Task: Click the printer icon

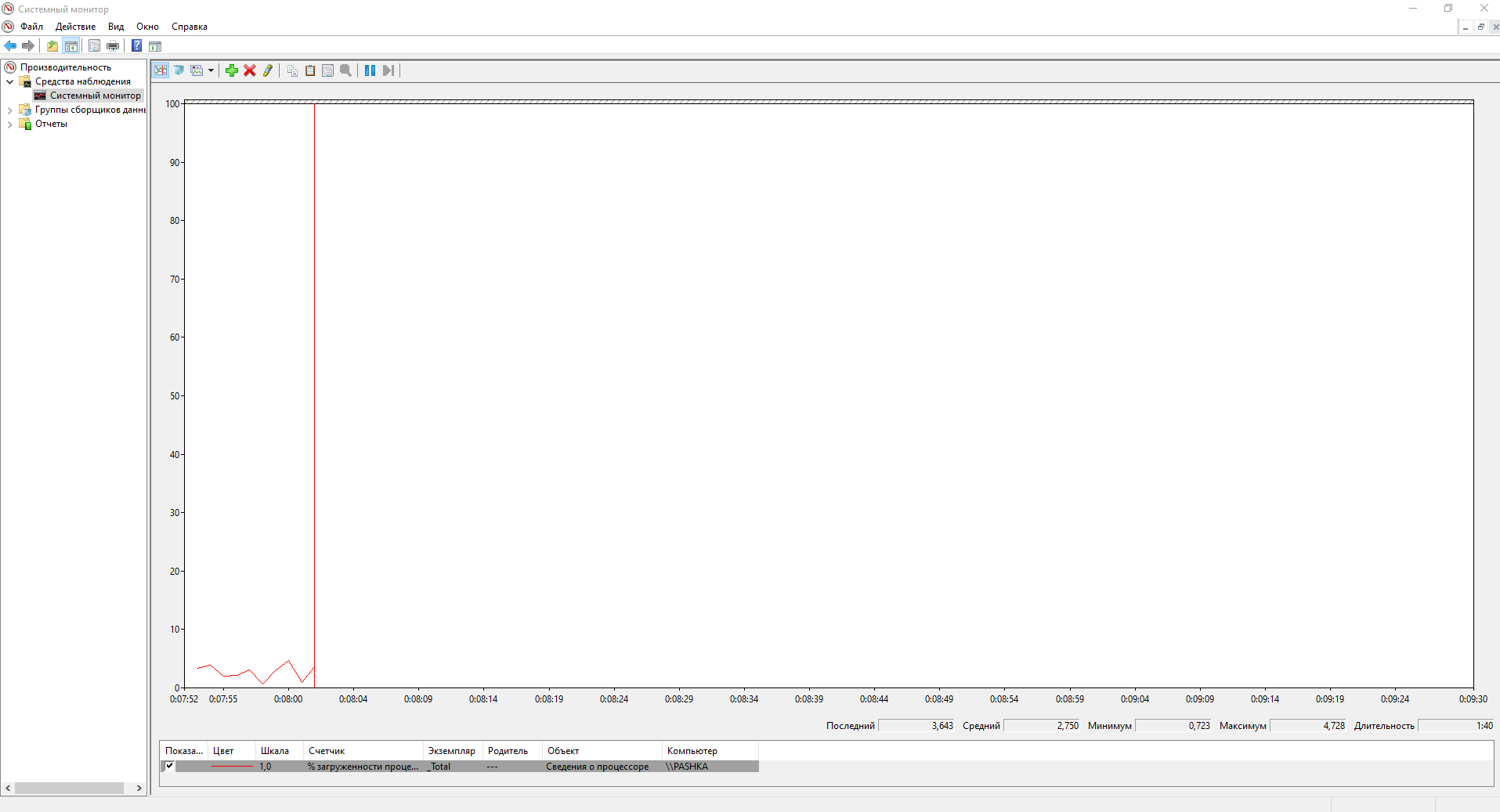Action: pyautogui.click(x=113, y=46)
